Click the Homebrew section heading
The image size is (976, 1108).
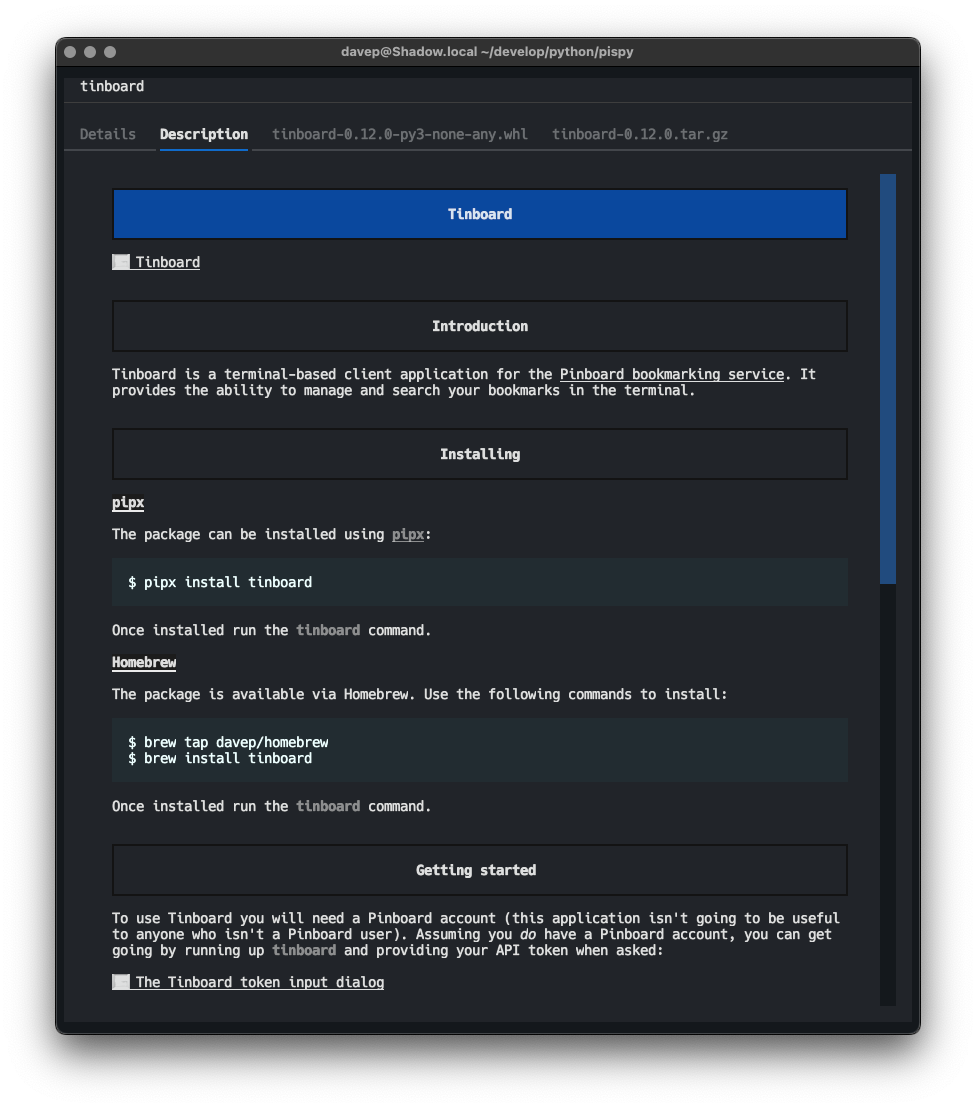point(143,661)
